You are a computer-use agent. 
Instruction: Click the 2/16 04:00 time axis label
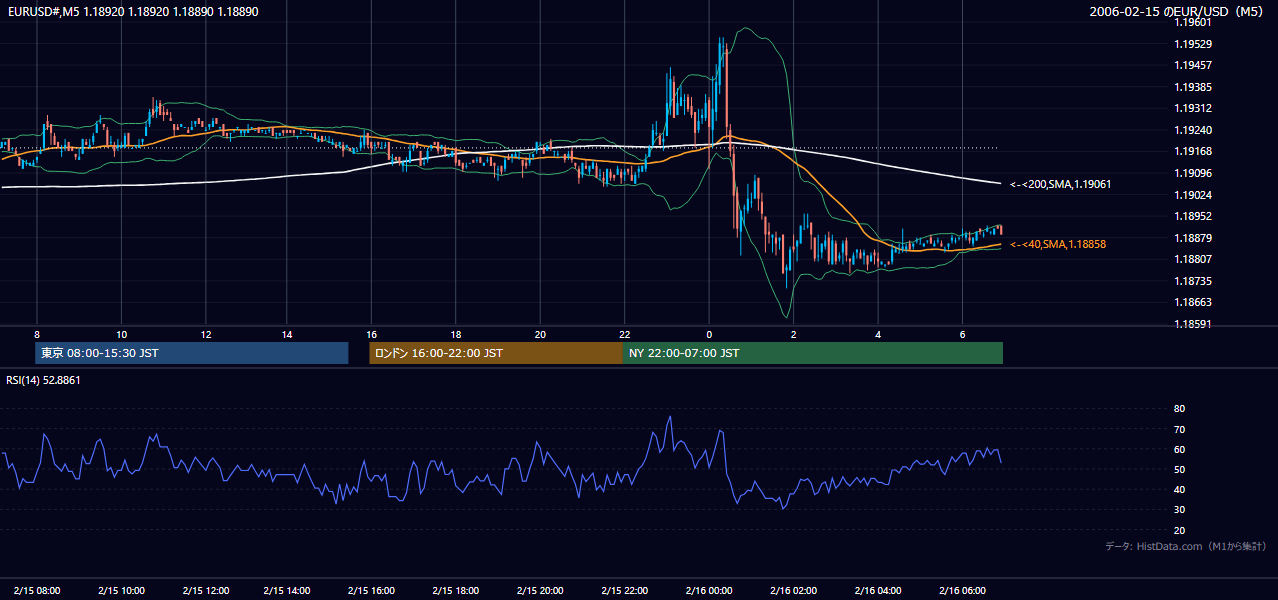tap(878, 590)
